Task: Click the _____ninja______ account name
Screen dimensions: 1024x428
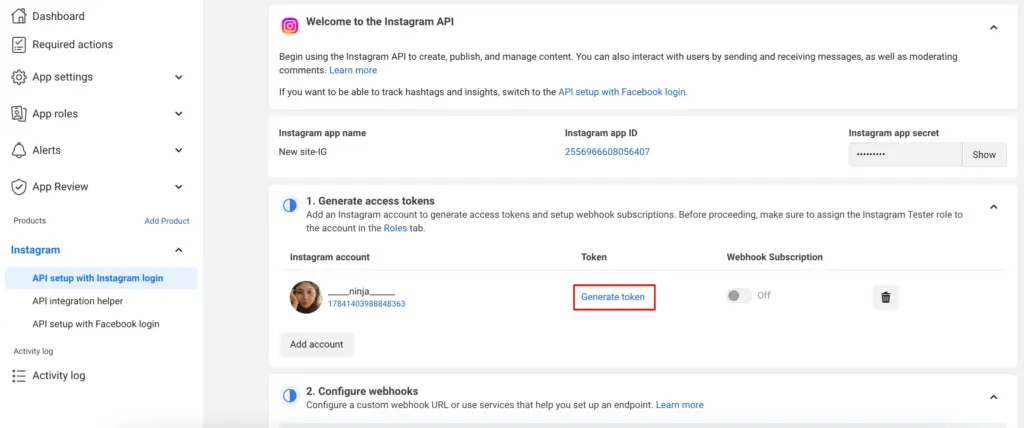Action: (x=361, y=291)
